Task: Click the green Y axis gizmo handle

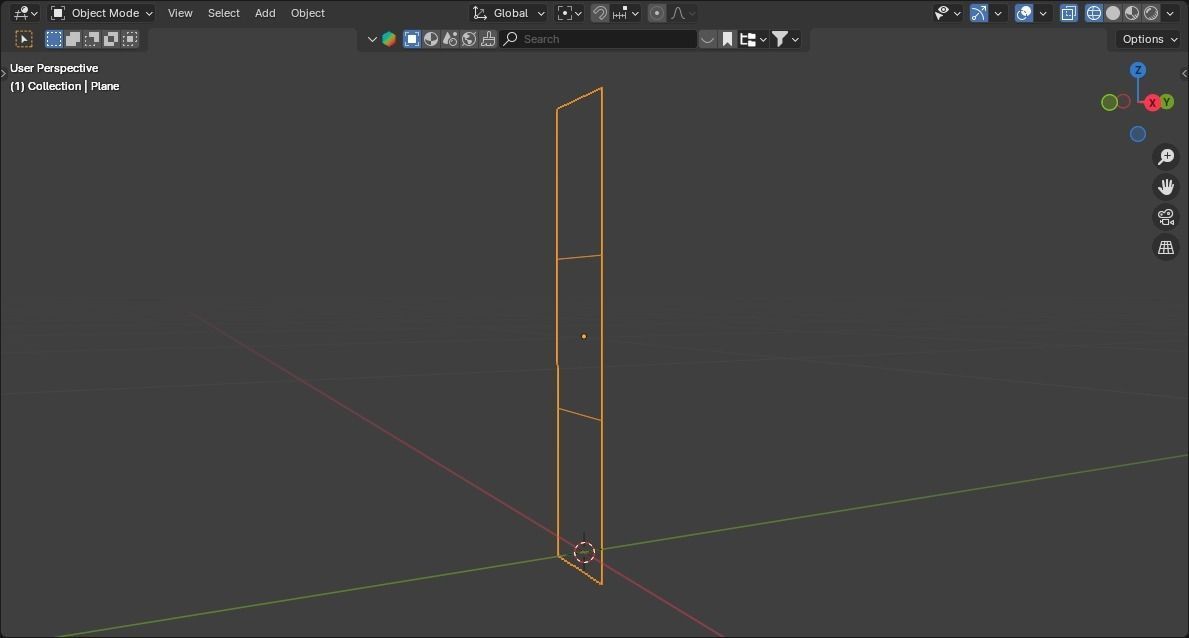Action: point(1167,101)
